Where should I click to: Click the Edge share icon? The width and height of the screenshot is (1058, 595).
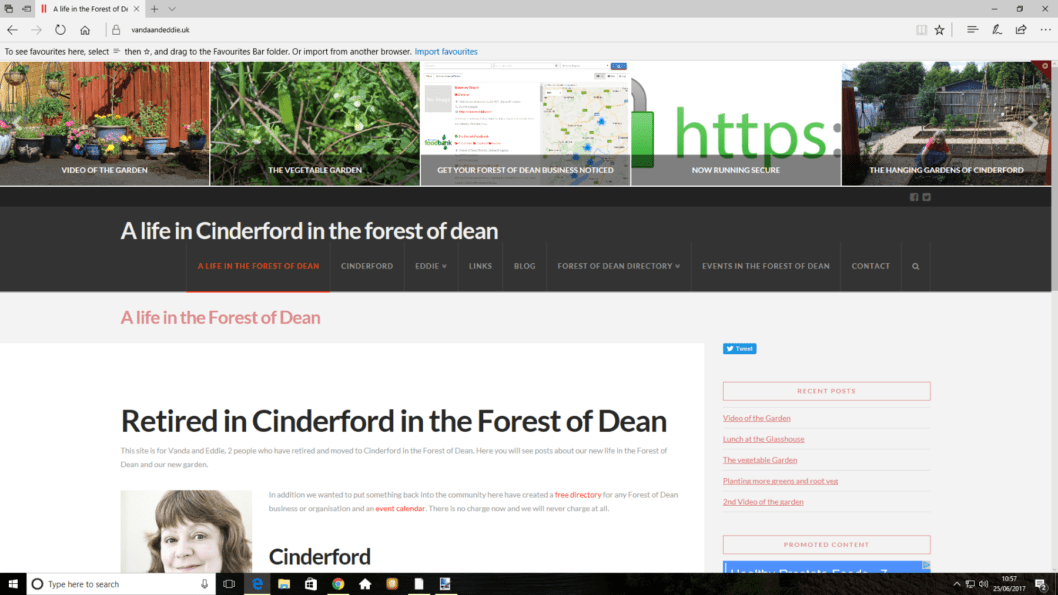coord(1021,30)
